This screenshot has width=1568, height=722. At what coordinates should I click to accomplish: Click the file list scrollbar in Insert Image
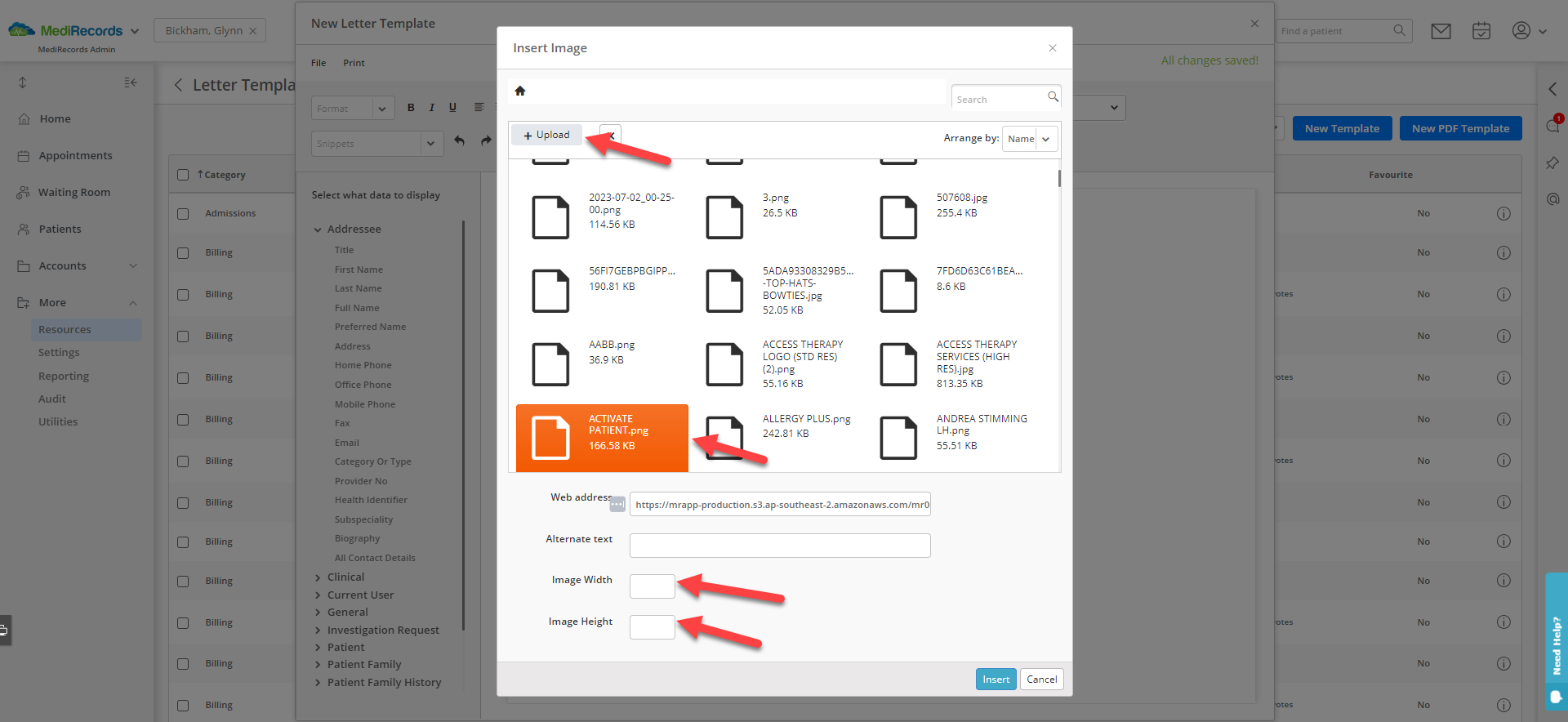pos(1058,178)
